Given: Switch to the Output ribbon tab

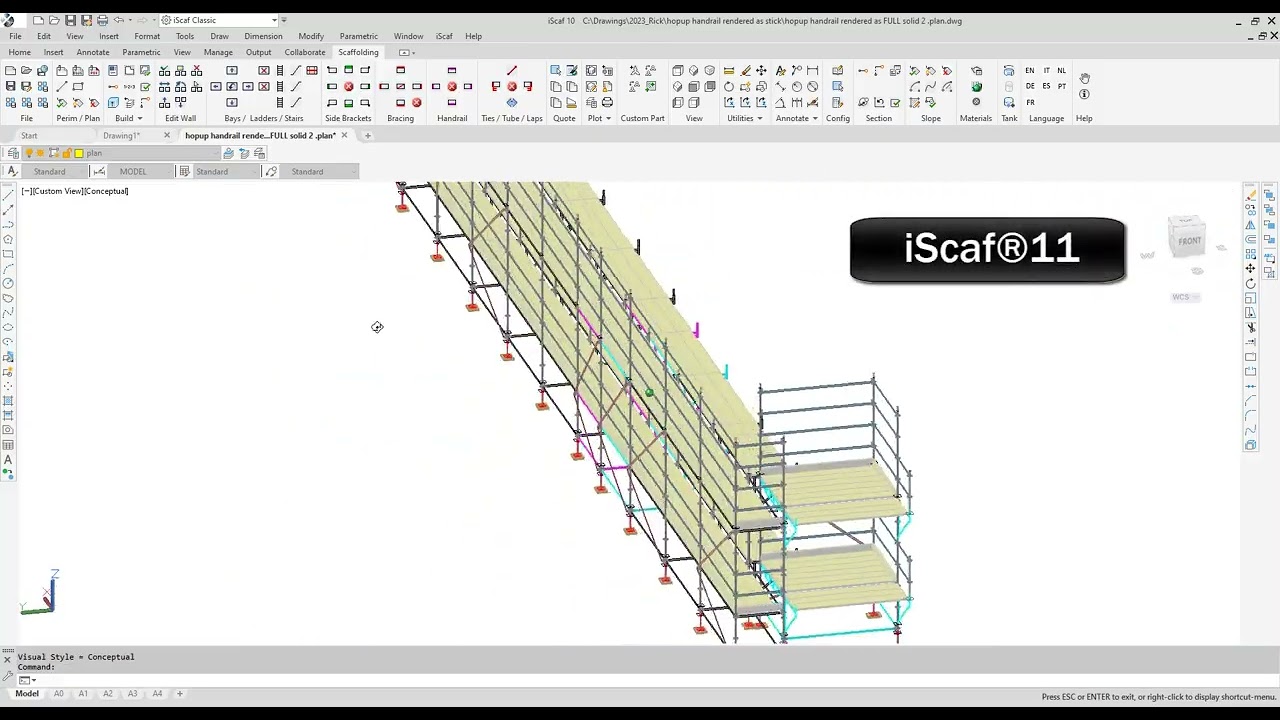Looking at the screenshot, I should pos(258,52).
